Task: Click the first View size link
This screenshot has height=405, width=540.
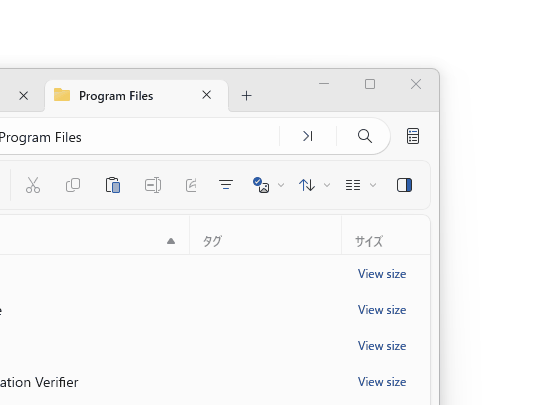Action: tap(382, 274)
